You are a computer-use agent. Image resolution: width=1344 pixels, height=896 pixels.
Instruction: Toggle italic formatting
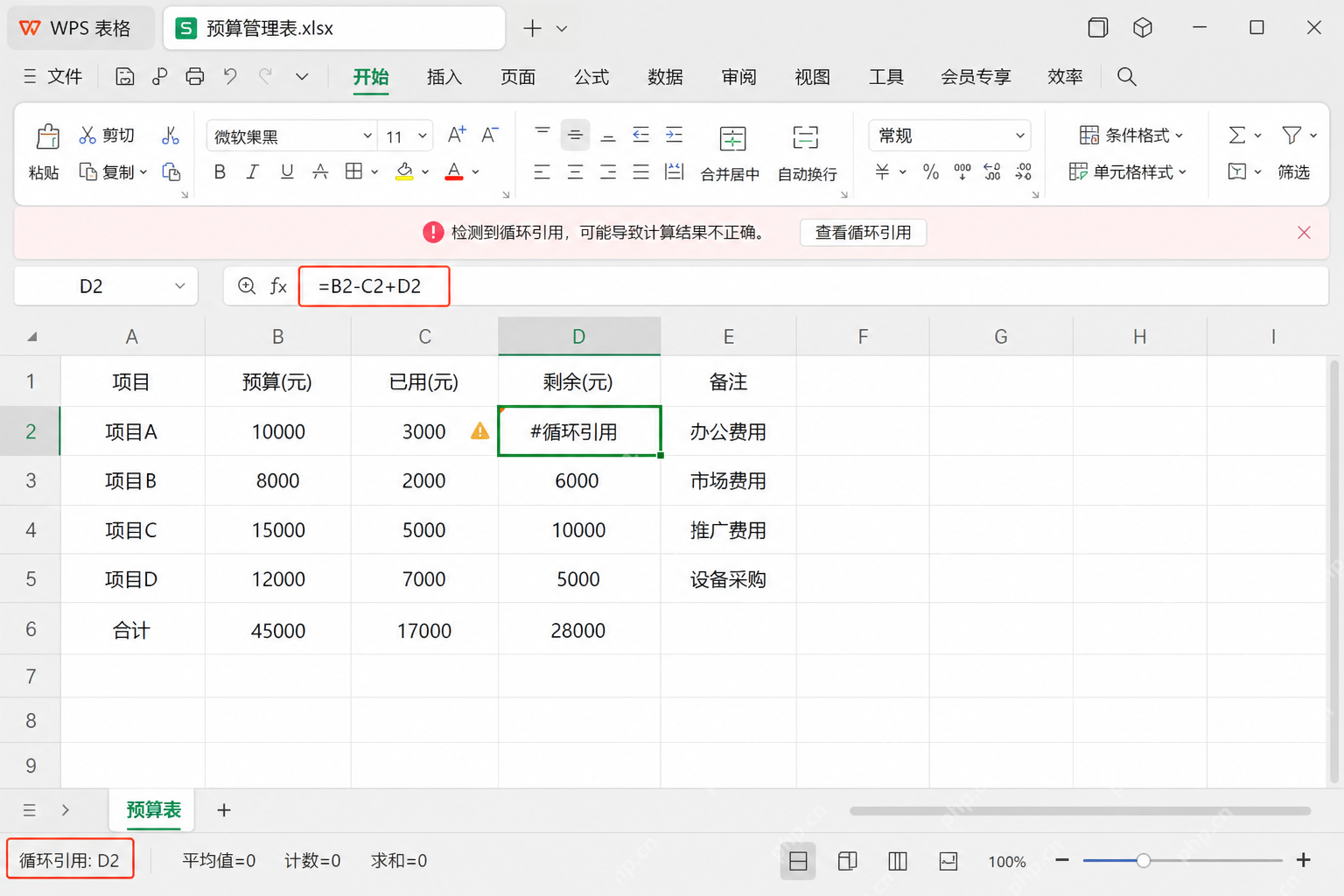click(253, 171)
